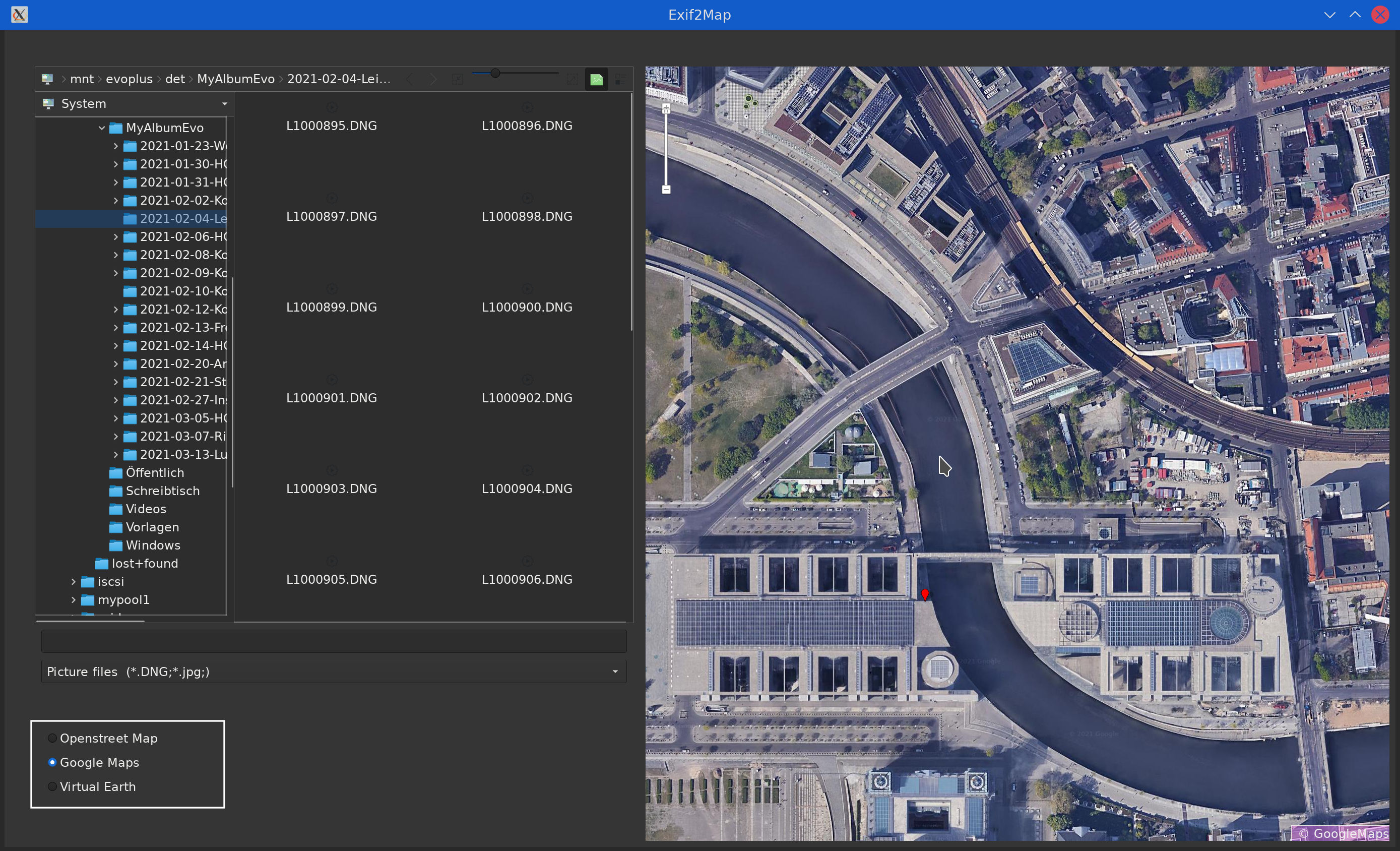Viewport: 1400px width, 851px height.
Task: Click the map zoom level slider track
Action: (666, 149)
